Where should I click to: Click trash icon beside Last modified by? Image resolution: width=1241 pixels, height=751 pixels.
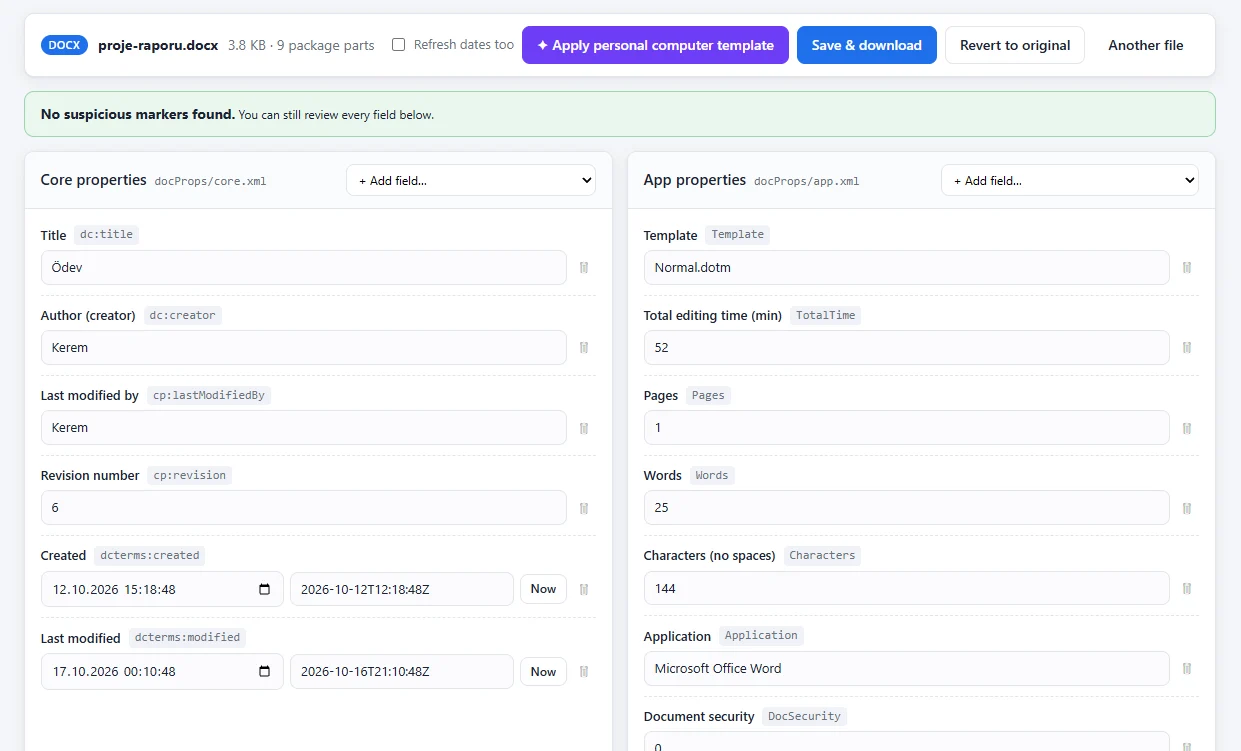pyautogui.click(x=584, y=428)
